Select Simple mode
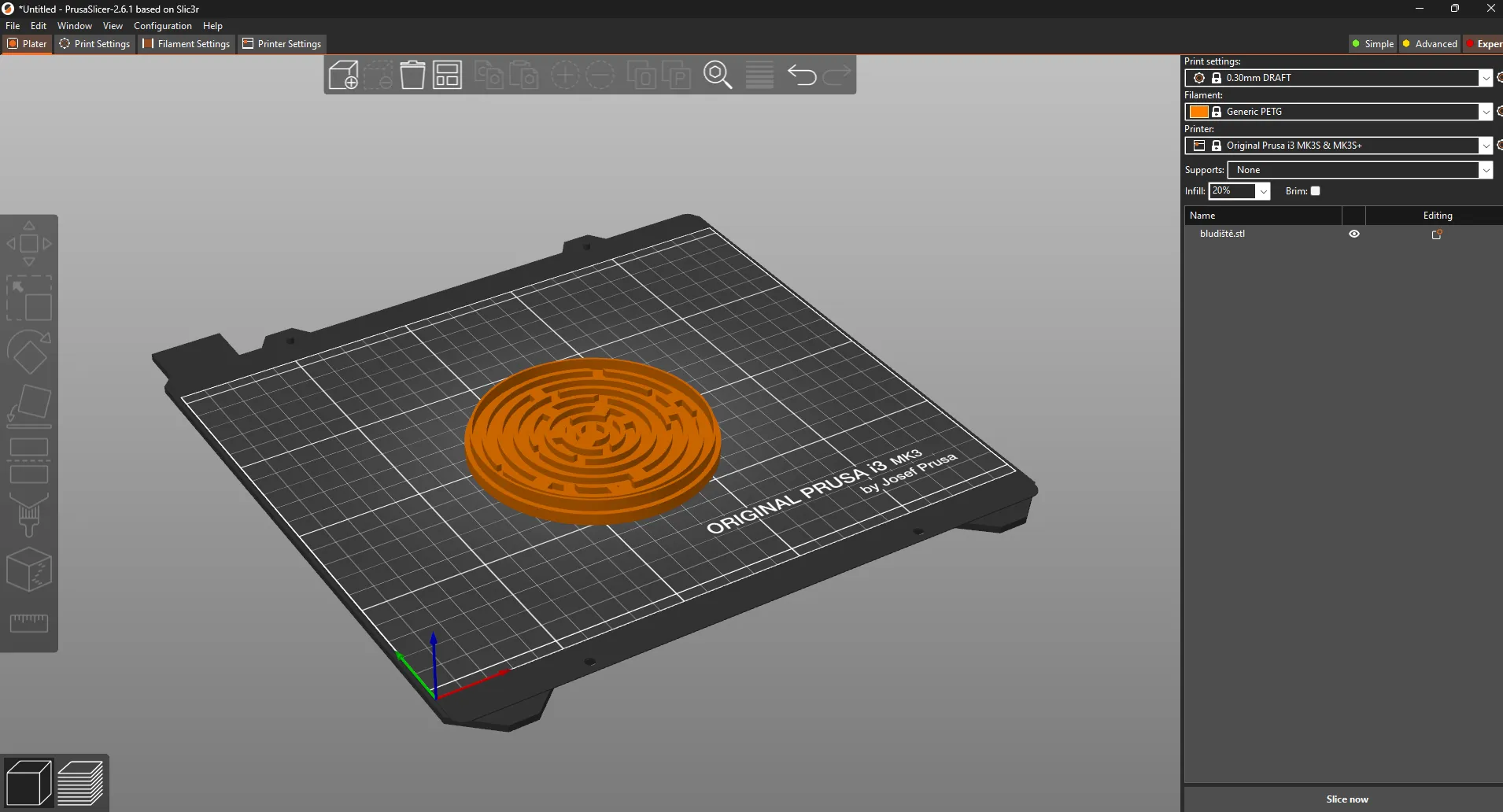Screen dimensions: 1503x812 (1372, 44)
